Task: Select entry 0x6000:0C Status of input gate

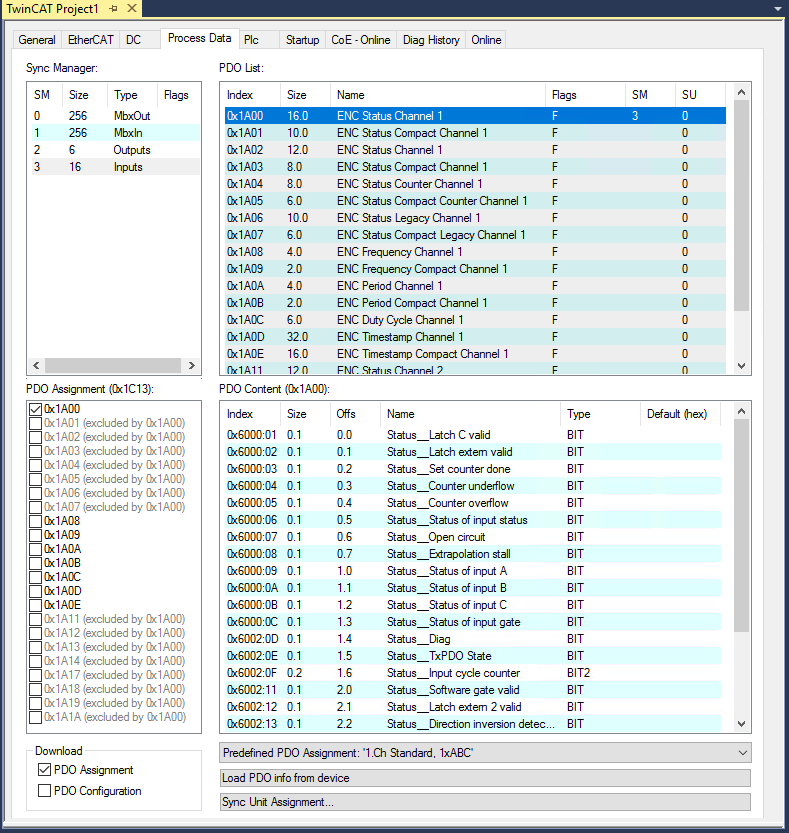Action: click(472, 622)
